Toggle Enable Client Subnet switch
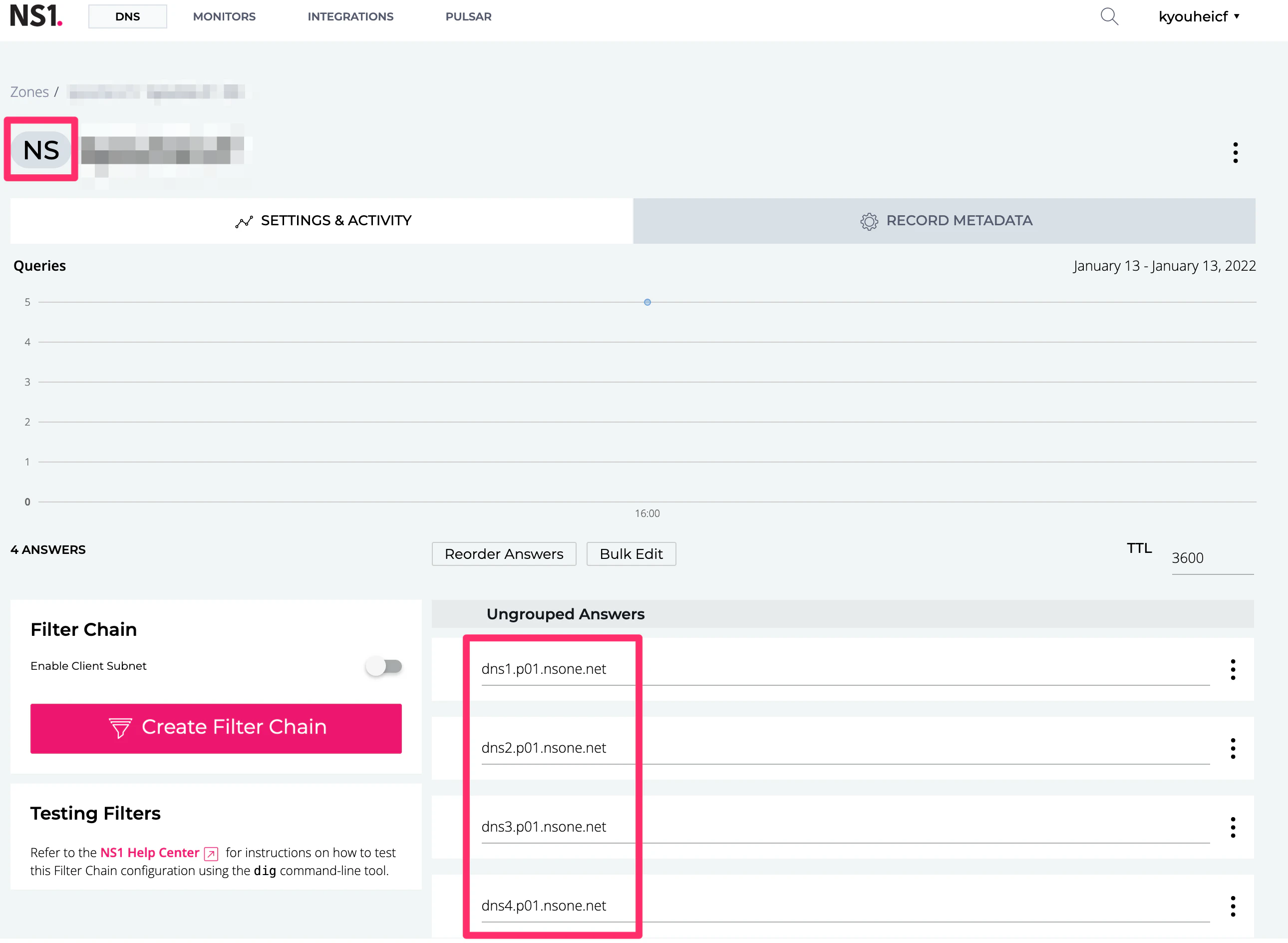This screenshot has height=943, width=1288. (x=384, y=666)
